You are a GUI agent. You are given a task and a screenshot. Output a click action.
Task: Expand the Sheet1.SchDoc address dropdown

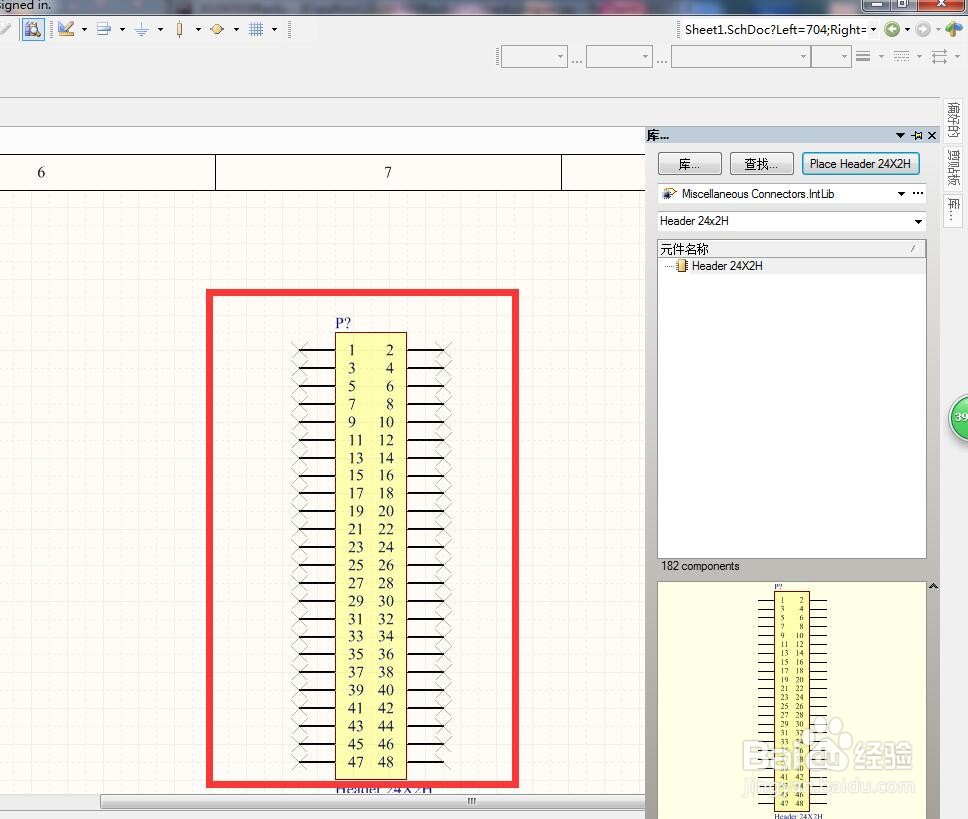pyautogui.click(x=874, y=29)
